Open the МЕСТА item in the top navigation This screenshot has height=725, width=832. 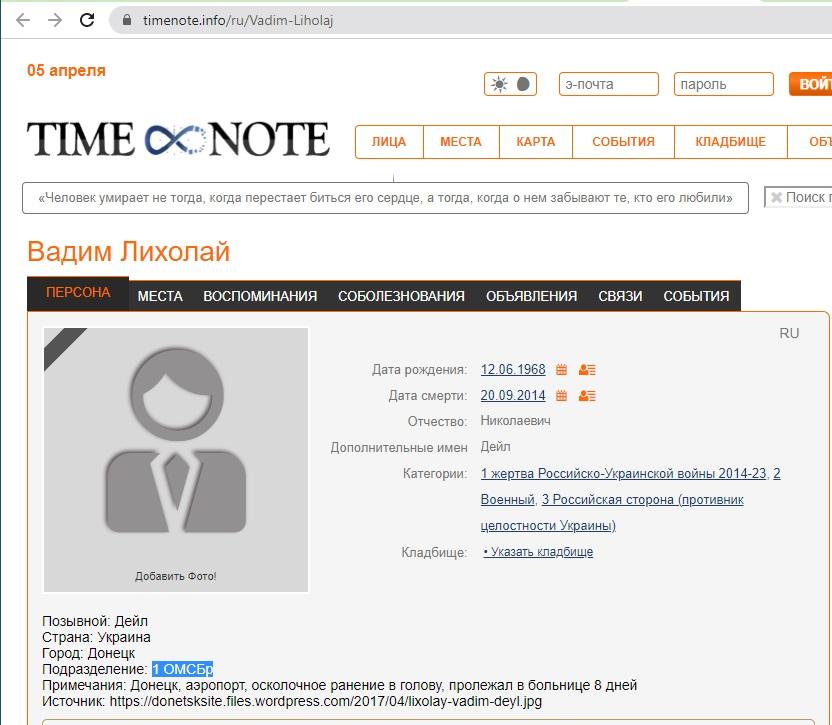(x=461, y=142)
